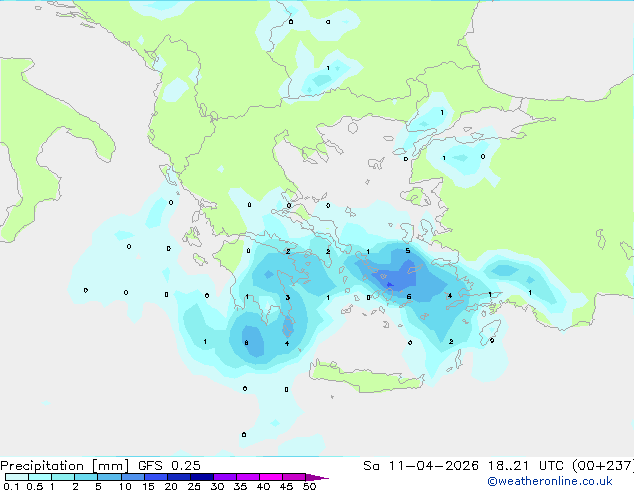Click the map precipitation value "8"
Image resolution: width=634 pixels, height=490 pixels.
point(246,343)
